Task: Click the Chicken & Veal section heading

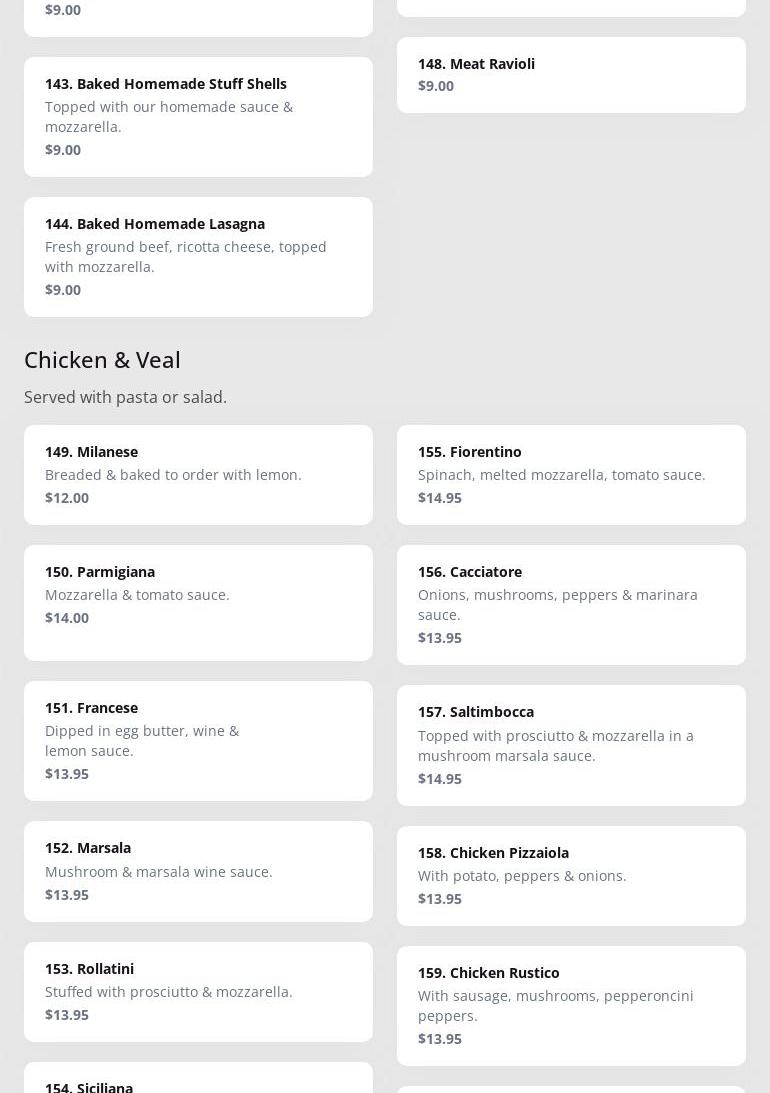Action: tap(102, 359)
